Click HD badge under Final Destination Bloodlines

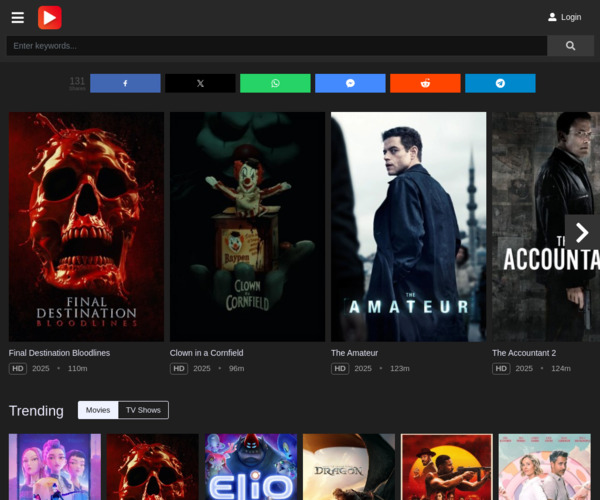(18, 368)
